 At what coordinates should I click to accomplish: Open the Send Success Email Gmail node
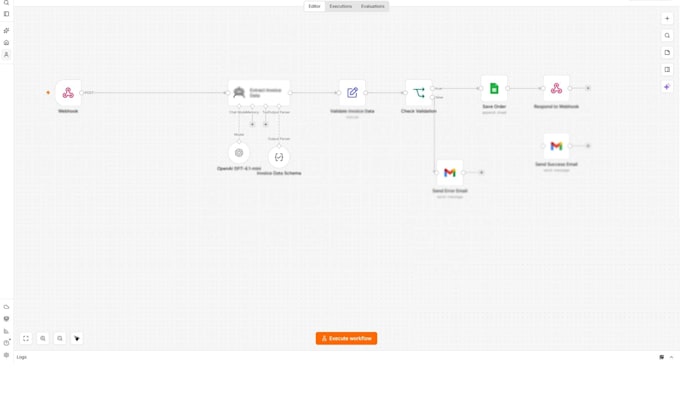(556, 146)
